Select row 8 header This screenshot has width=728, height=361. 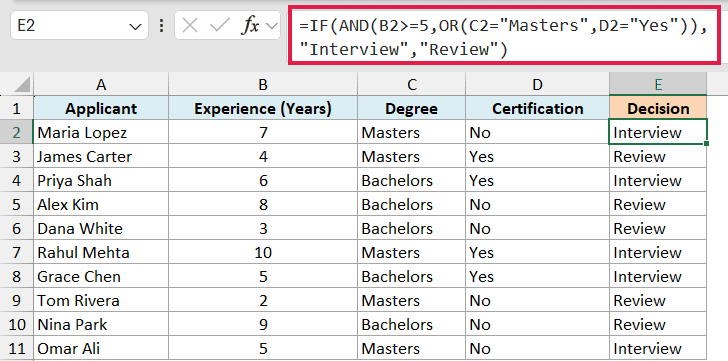point(17,276)
